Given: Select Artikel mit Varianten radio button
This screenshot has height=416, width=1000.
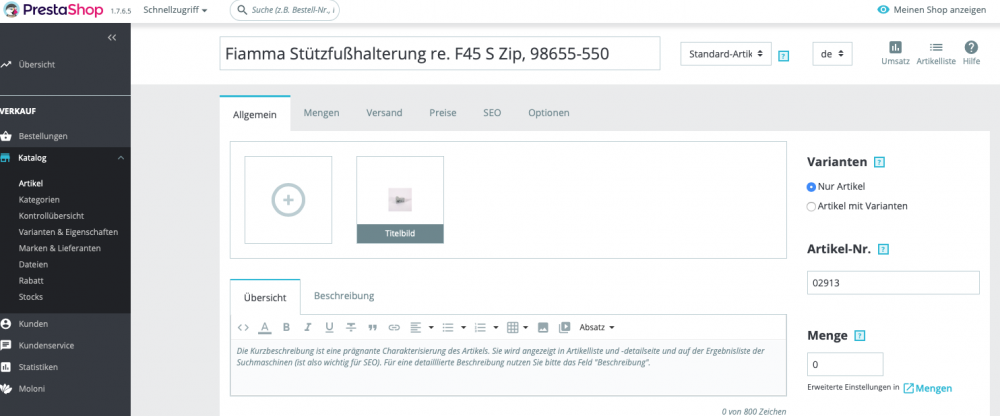Looking at the screenshot, I should click(811, 206).
